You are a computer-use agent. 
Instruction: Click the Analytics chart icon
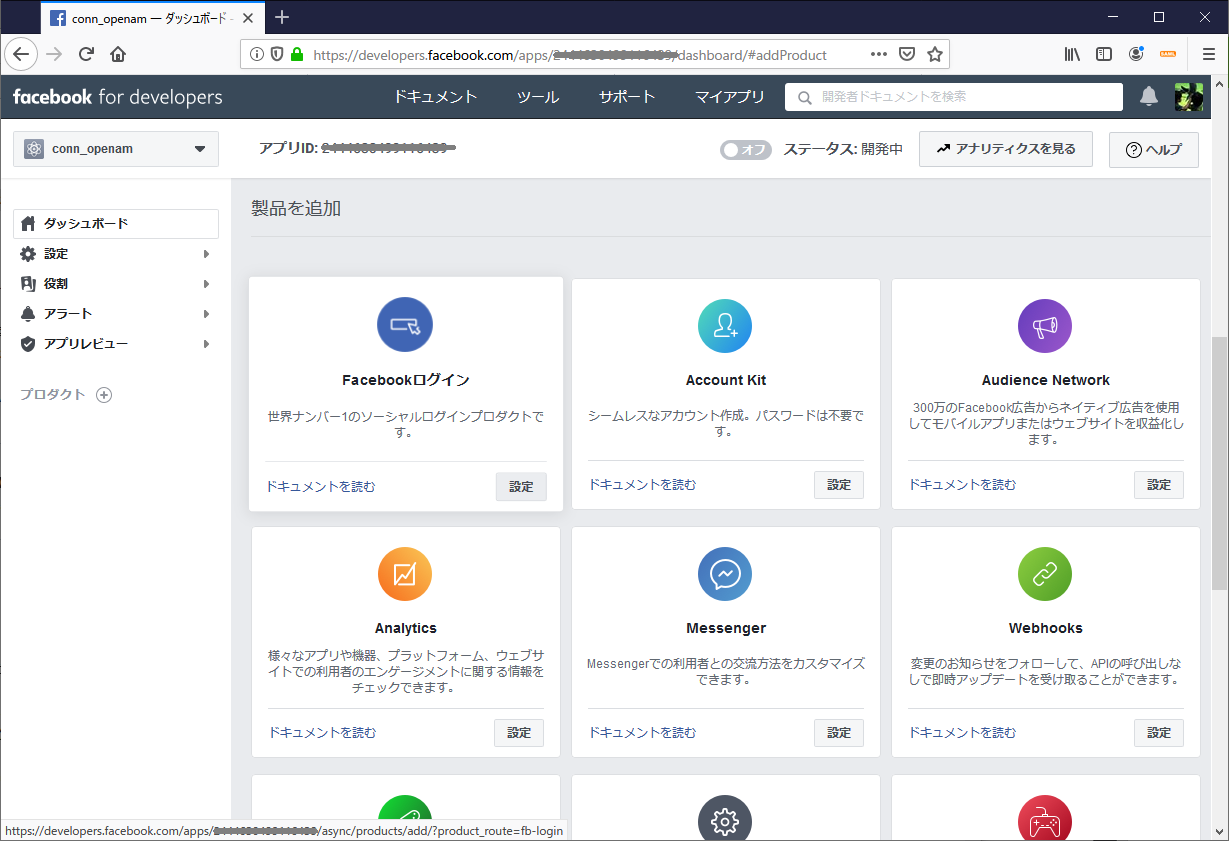(405, 574)
